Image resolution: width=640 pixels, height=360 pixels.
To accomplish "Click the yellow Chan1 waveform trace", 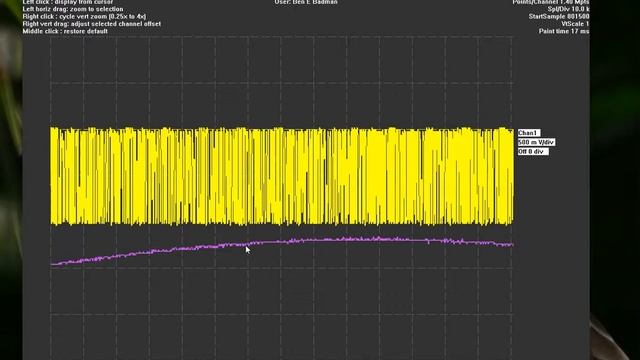I will click(282, 176).
